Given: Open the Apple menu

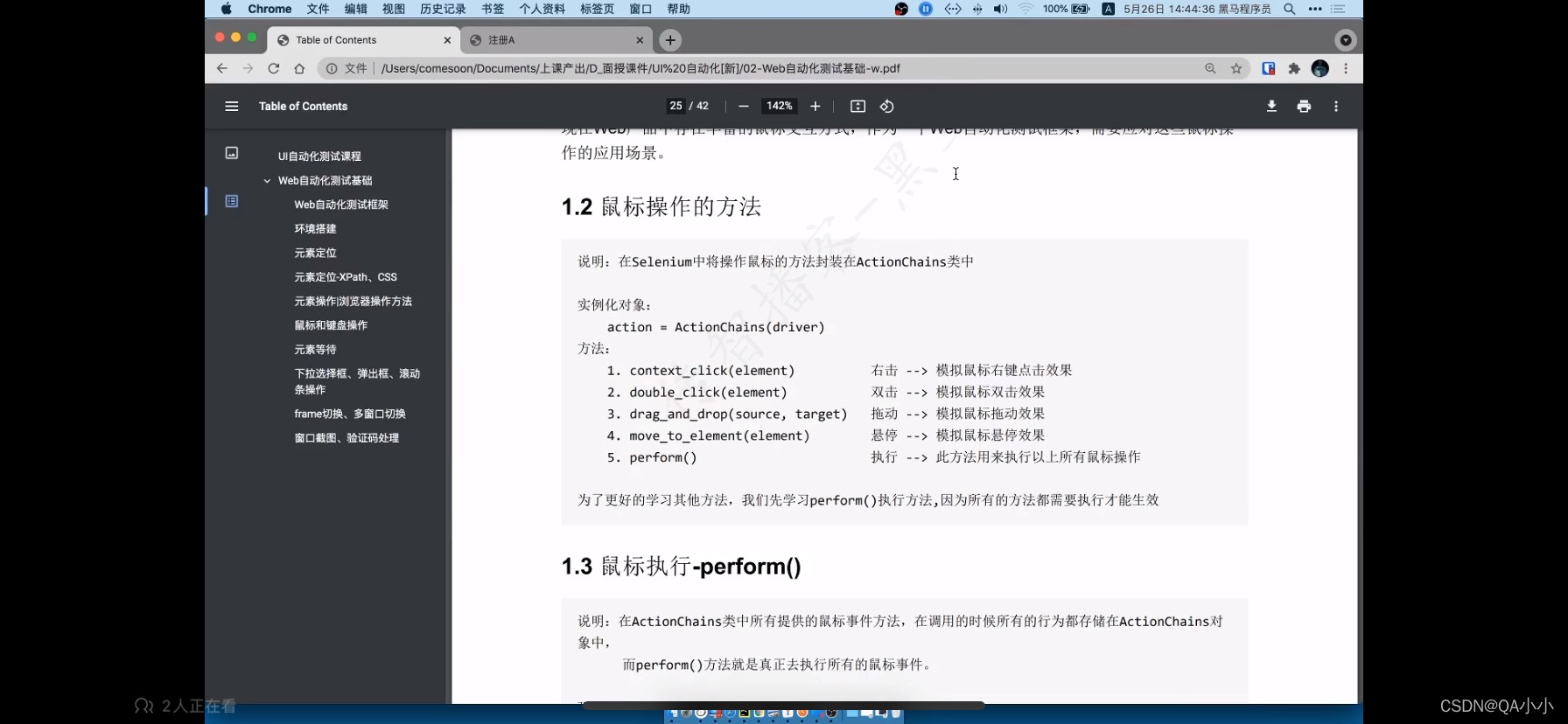Looking at the screenshot, I should pyautogui.click(x=227, y=9).
